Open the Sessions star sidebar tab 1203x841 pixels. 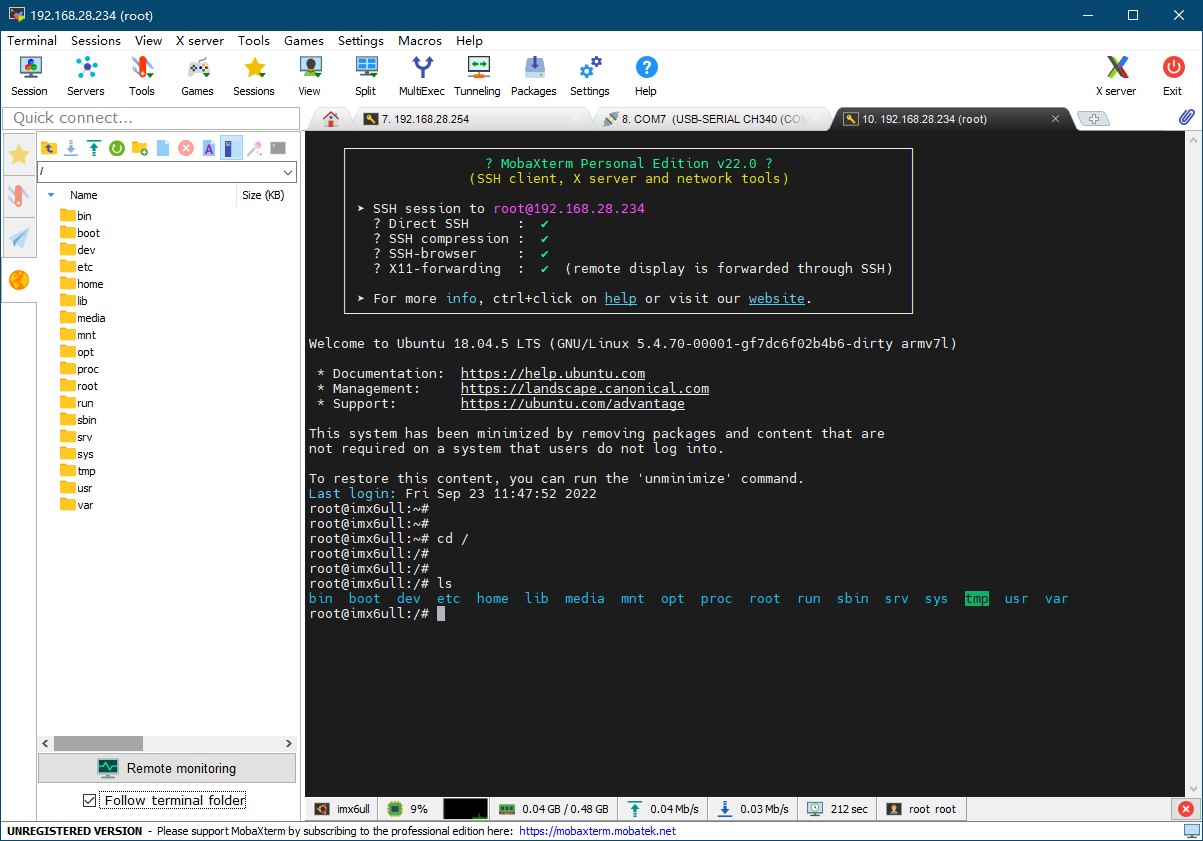tap(19, 153)
